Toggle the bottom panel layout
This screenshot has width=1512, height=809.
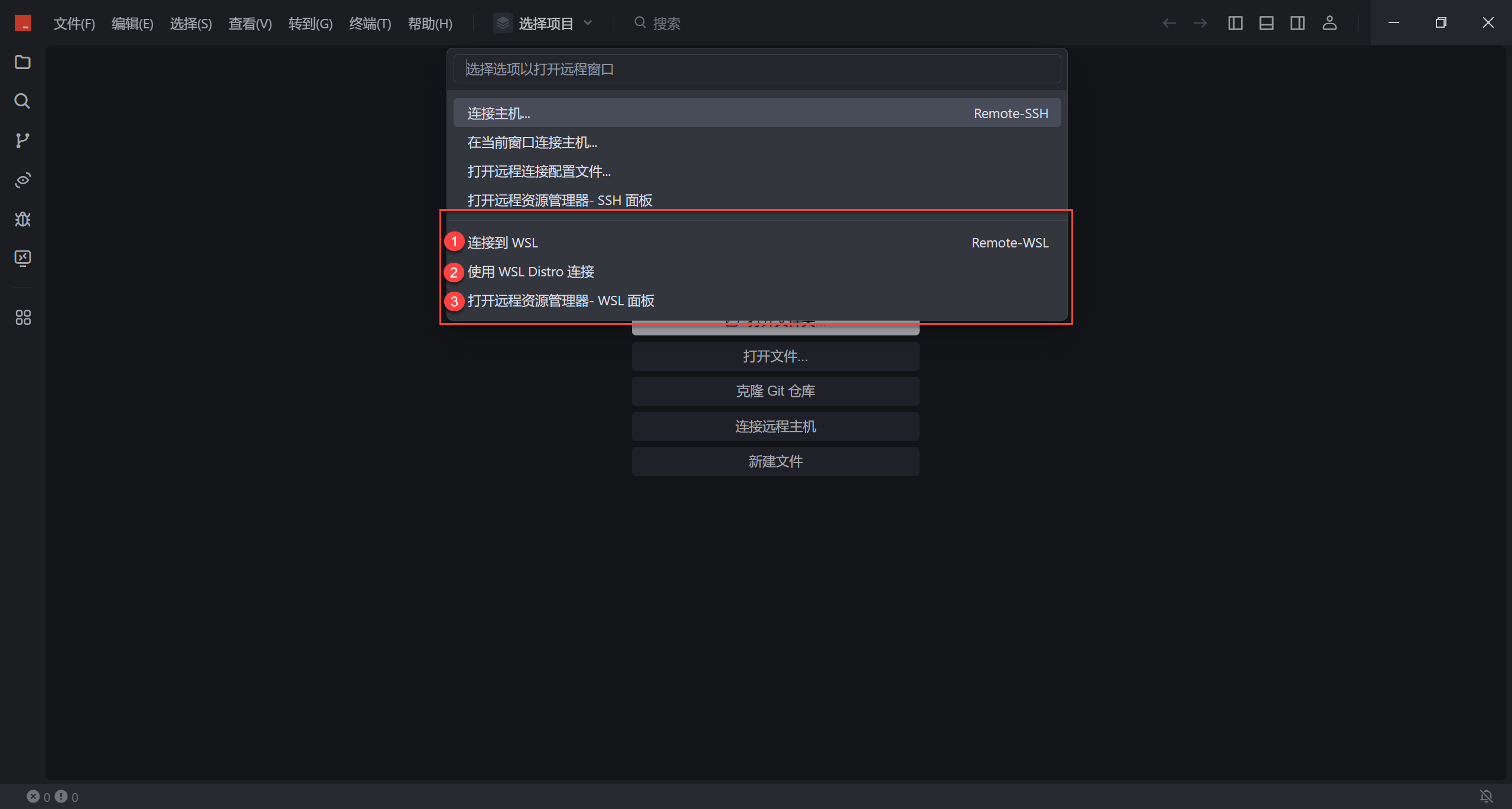[x=1266, y=23]
